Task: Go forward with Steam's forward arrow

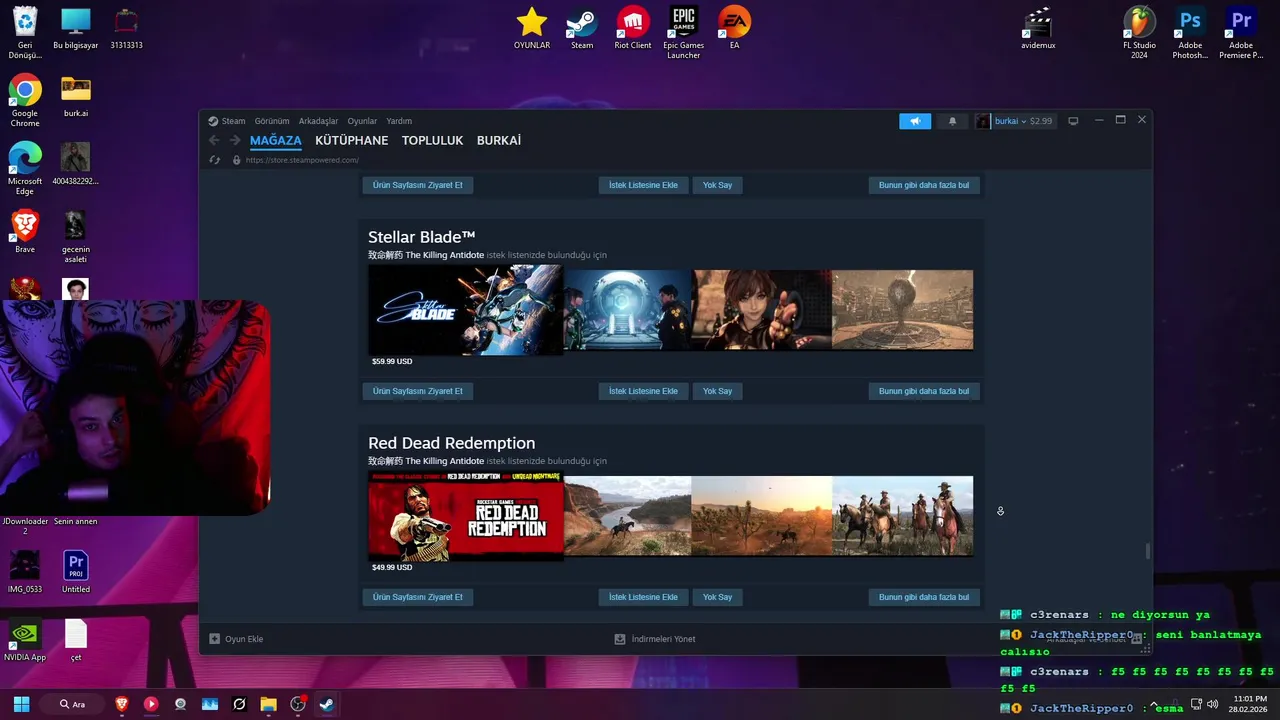Action: [x=235, y=141]
